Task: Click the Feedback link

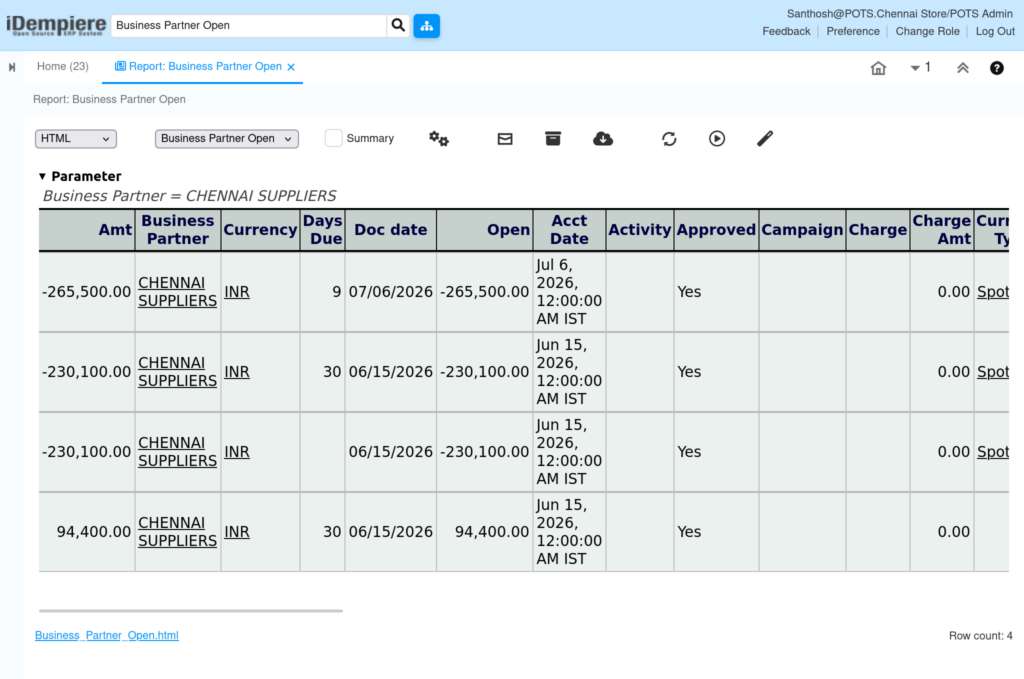Action: [786, 31]
